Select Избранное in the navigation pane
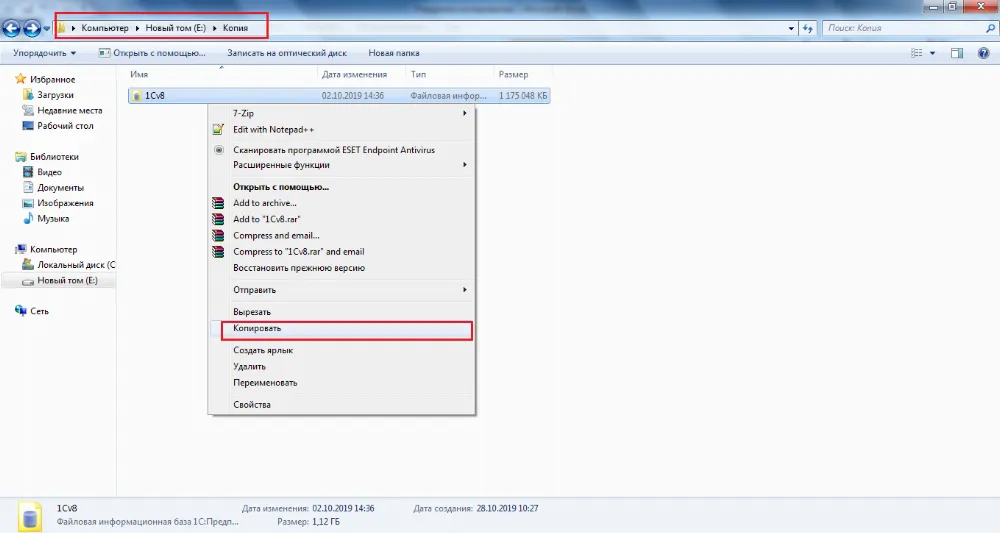The image size is (1000, 533). (x=52, y=79)
